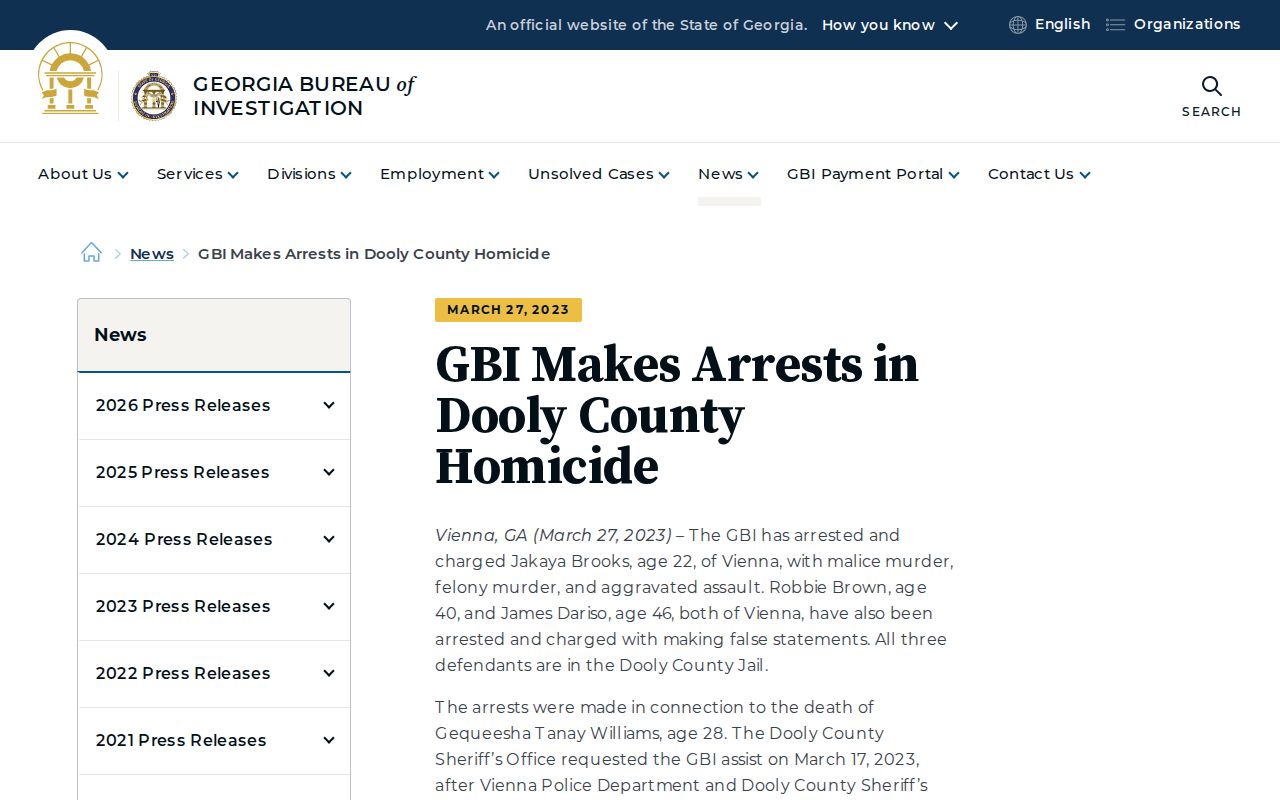Expand 2022 Press Releases chevron

click(328, 673)
